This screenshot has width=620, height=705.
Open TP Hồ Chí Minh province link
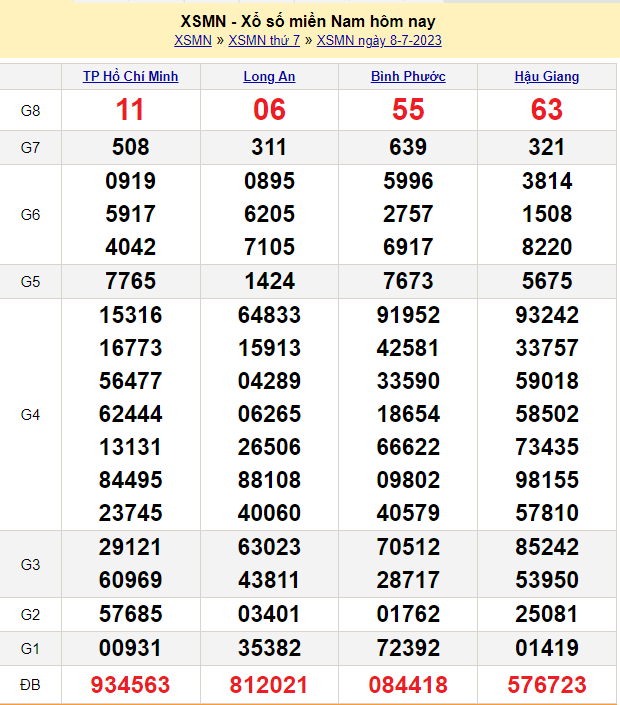click(x=131, y=77)
